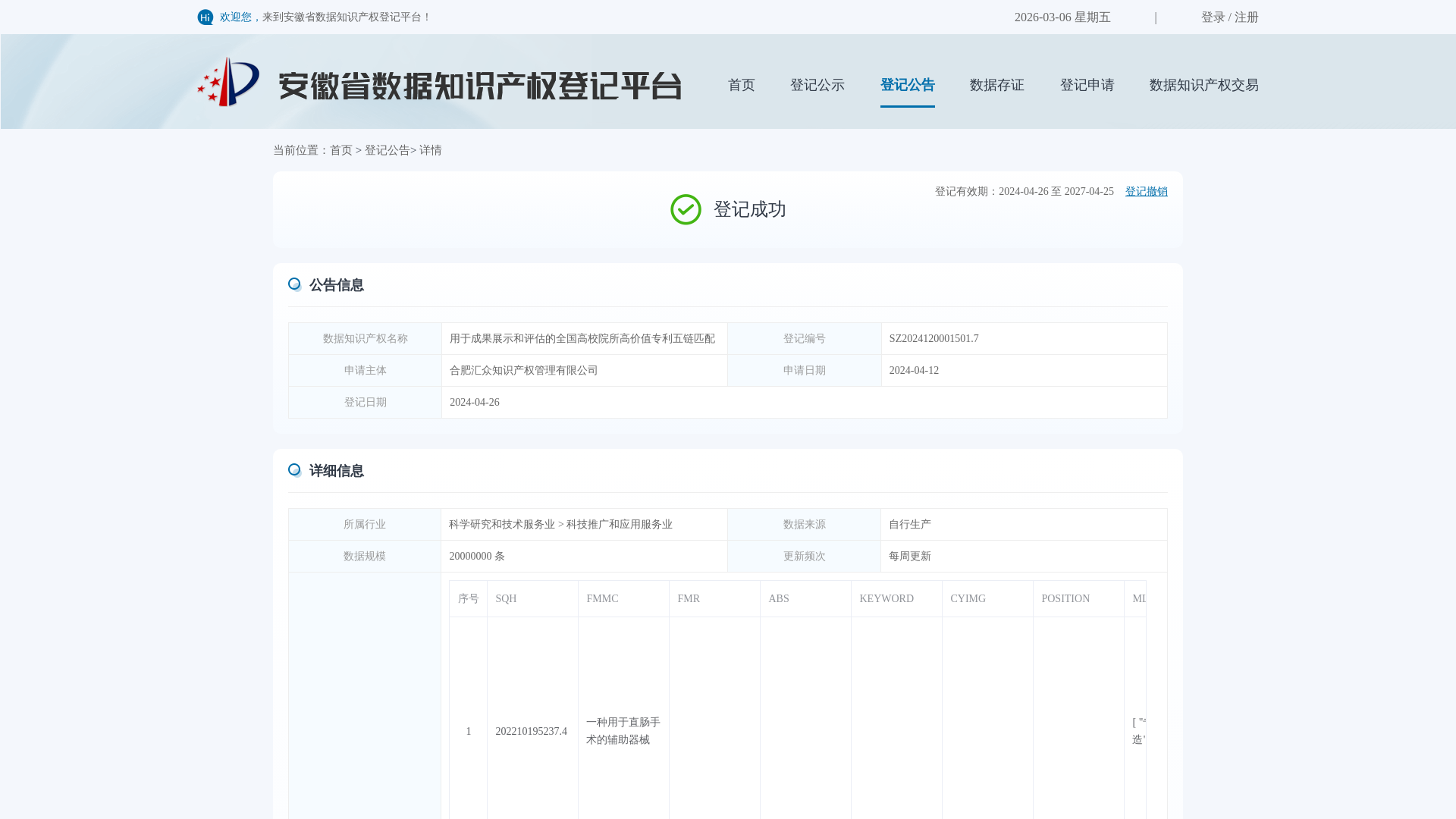Go to 数据存证 navigation item
The height and width of the screenshot is (819, 1456).
tap(996, 85)
